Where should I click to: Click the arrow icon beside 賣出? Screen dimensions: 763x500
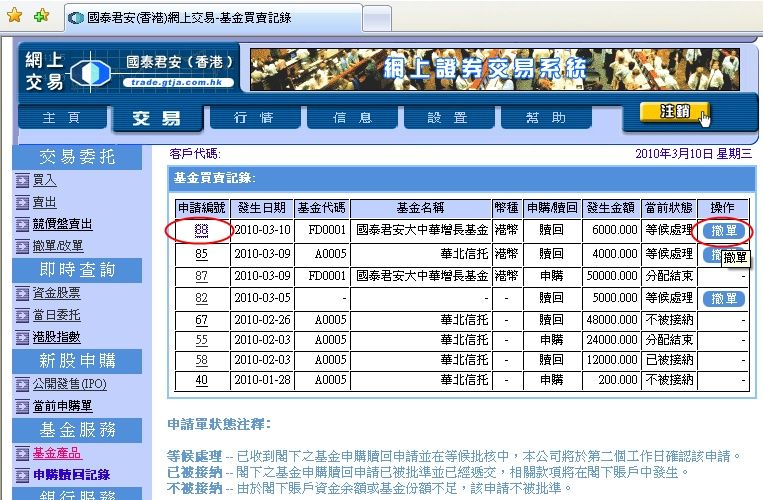[x=22, y=203]
